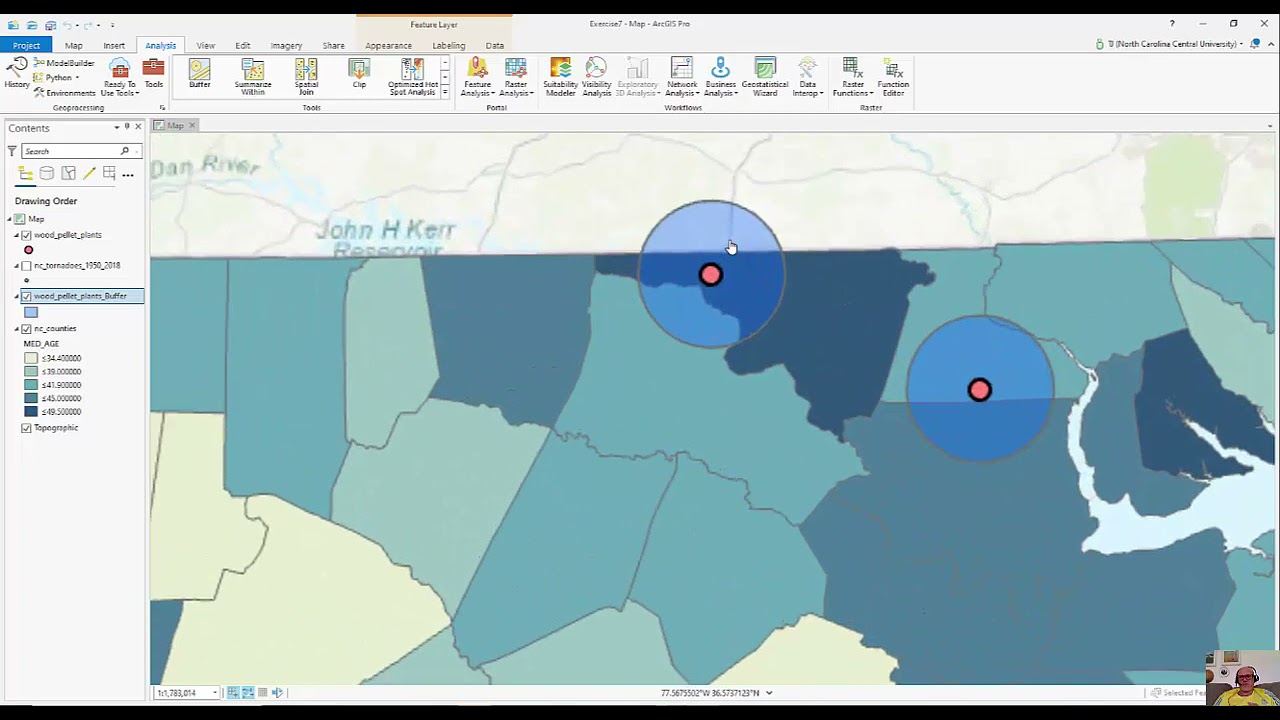Uncheck the Topographic basemap layer
This screenshot has height=720, width=1280.
click(26, 428)
